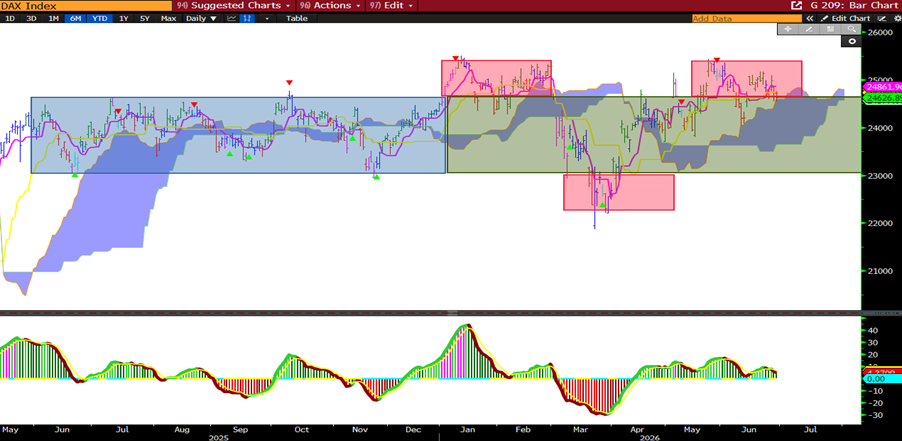Toggle visibility with the eye icon
Viewport: 902px width, 441px height.
[x=852, y=41]
